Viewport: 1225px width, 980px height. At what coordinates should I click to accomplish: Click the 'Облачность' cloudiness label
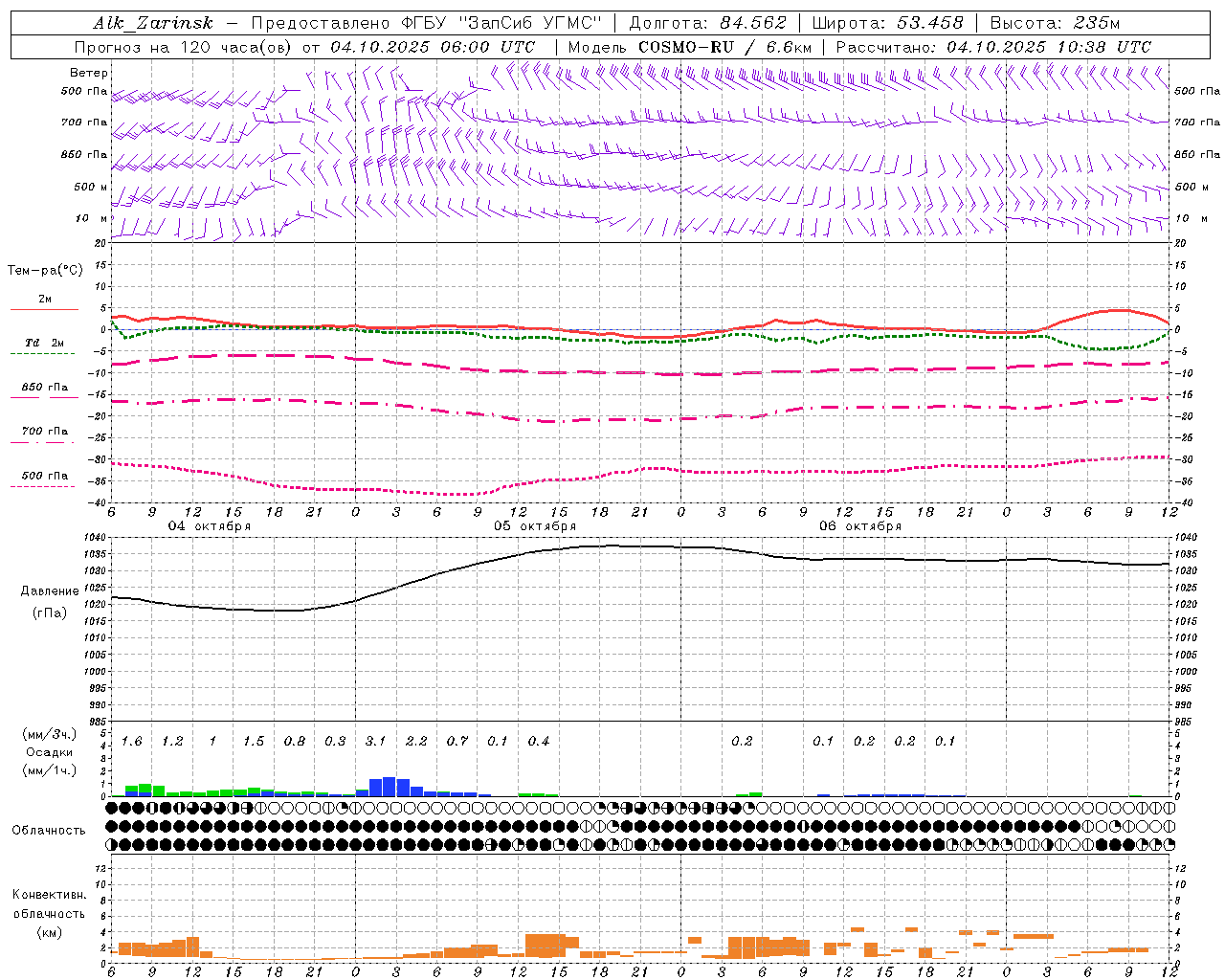[x=49, y=831]
